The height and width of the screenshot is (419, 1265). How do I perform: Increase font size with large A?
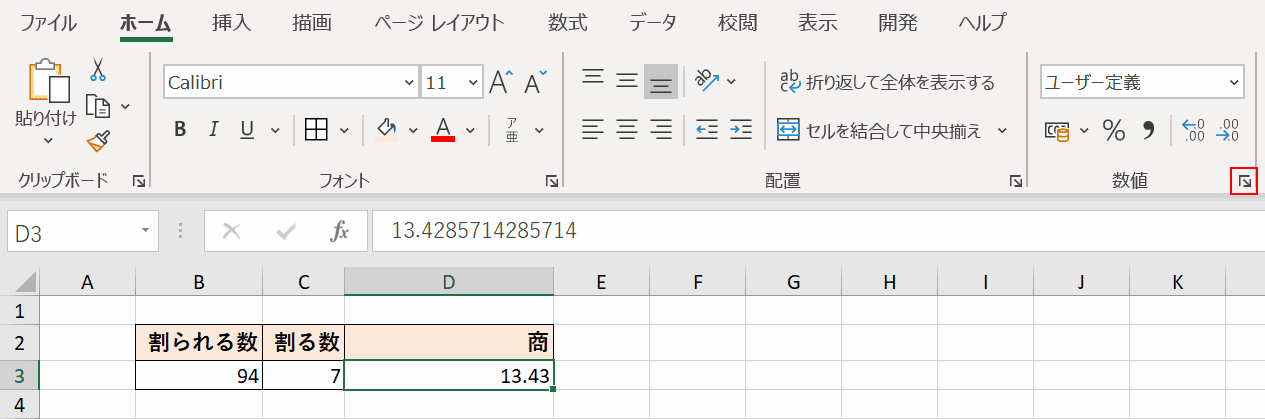pos(501,83)
